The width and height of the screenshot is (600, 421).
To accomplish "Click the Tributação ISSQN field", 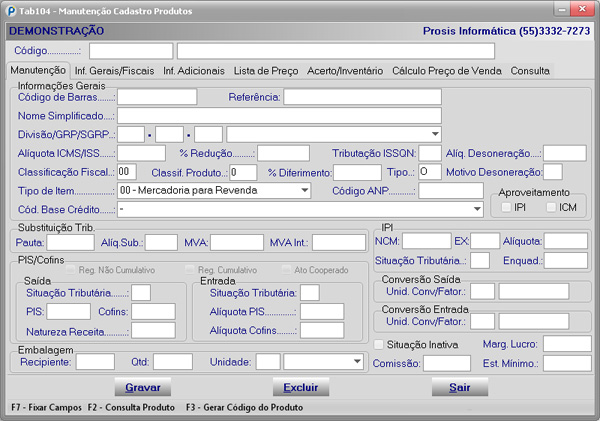I will pos(430,153).
